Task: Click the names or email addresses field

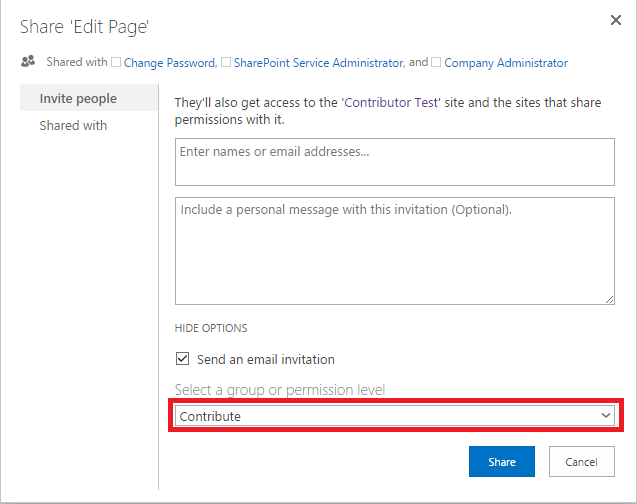Action: pos(394,162)
